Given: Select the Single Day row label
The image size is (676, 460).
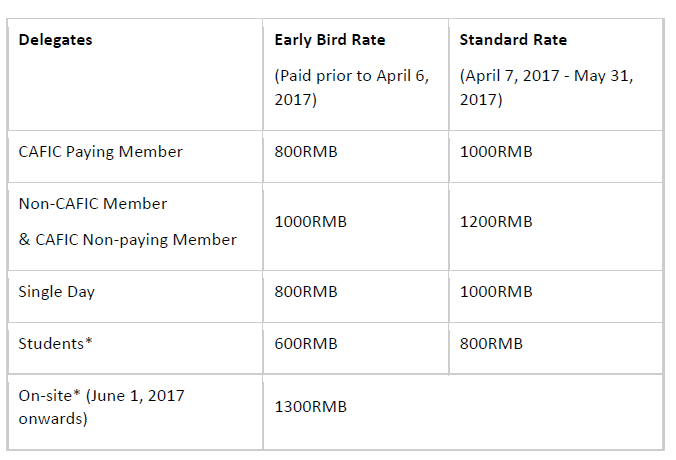Looking at the screenshot, I should tap(56, 292).
